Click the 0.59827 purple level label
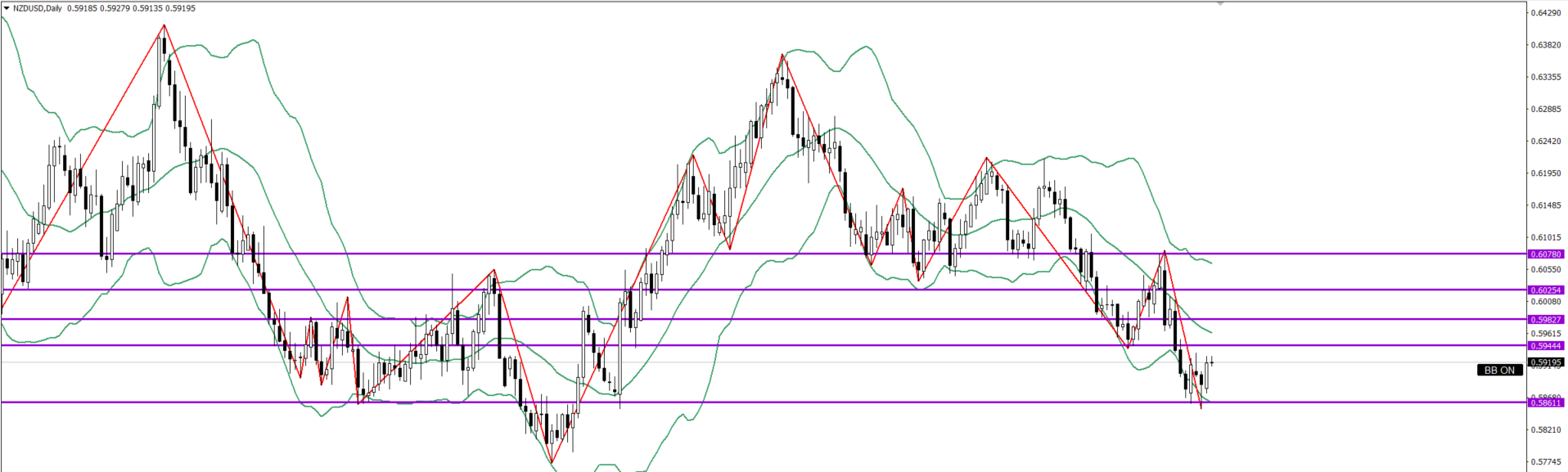Image resolution: width=1568 pixels, height=472 pixels. point(1546,320)
